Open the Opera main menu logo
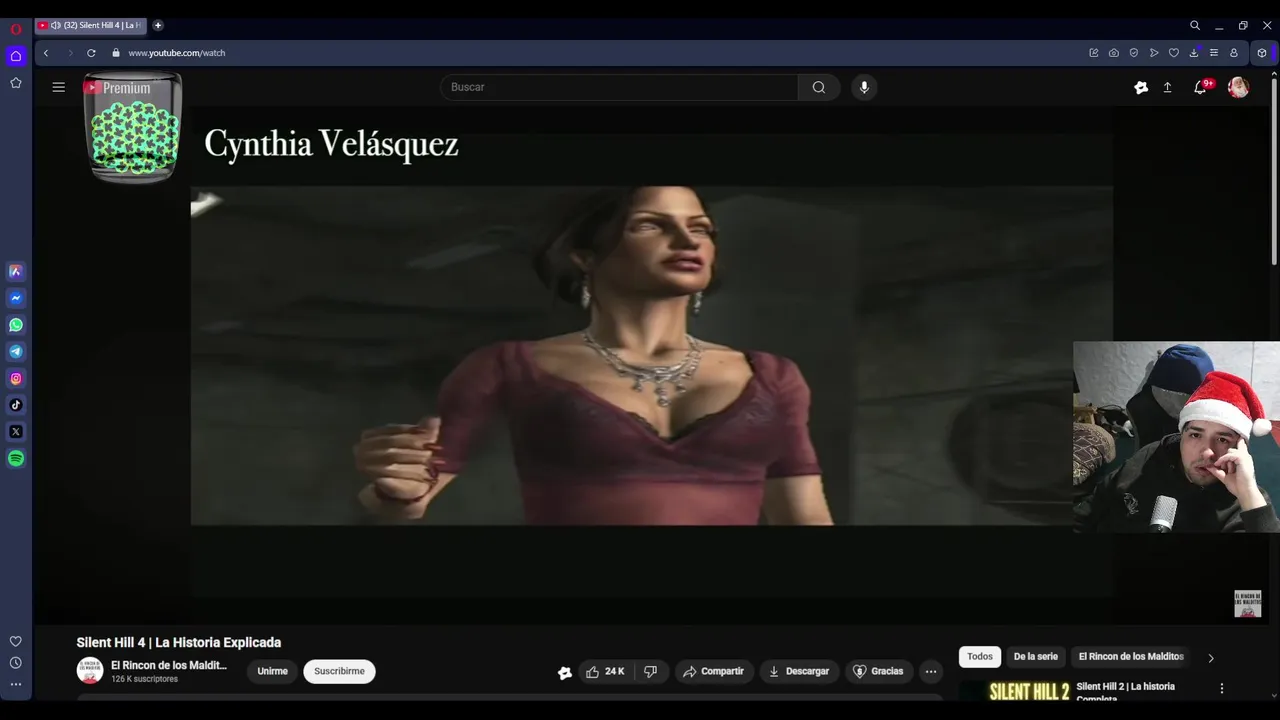Viewport: 1280px width, 720px height. point(16,29)
